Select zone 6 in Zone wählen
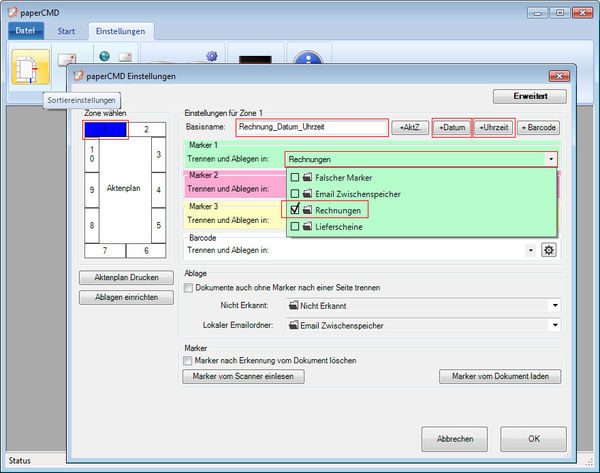600x473 pixels. (x=146, y=251)
